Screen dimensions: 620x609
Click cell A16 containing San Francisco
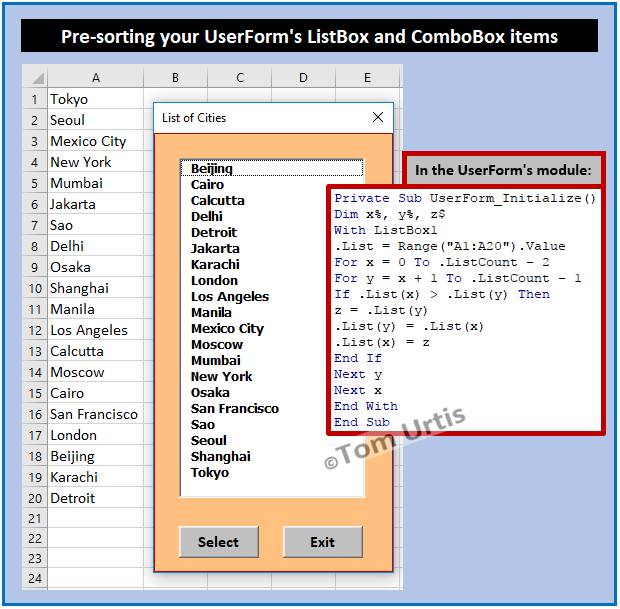95,414
